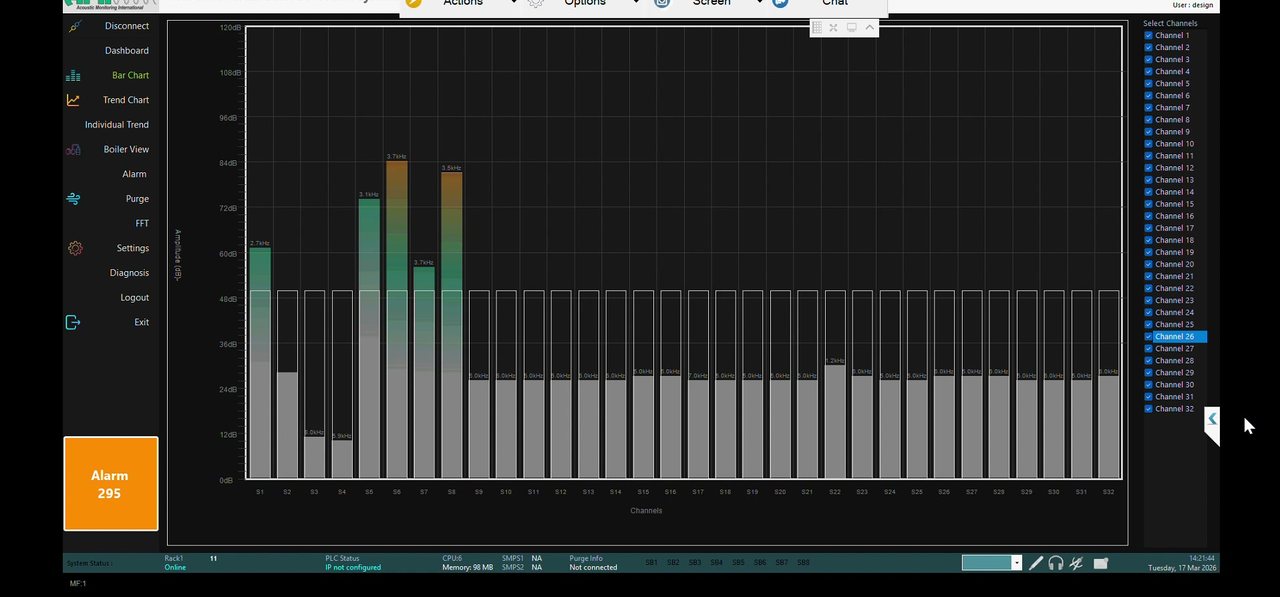Click the Purge wind icon

[x=73, y=199]
